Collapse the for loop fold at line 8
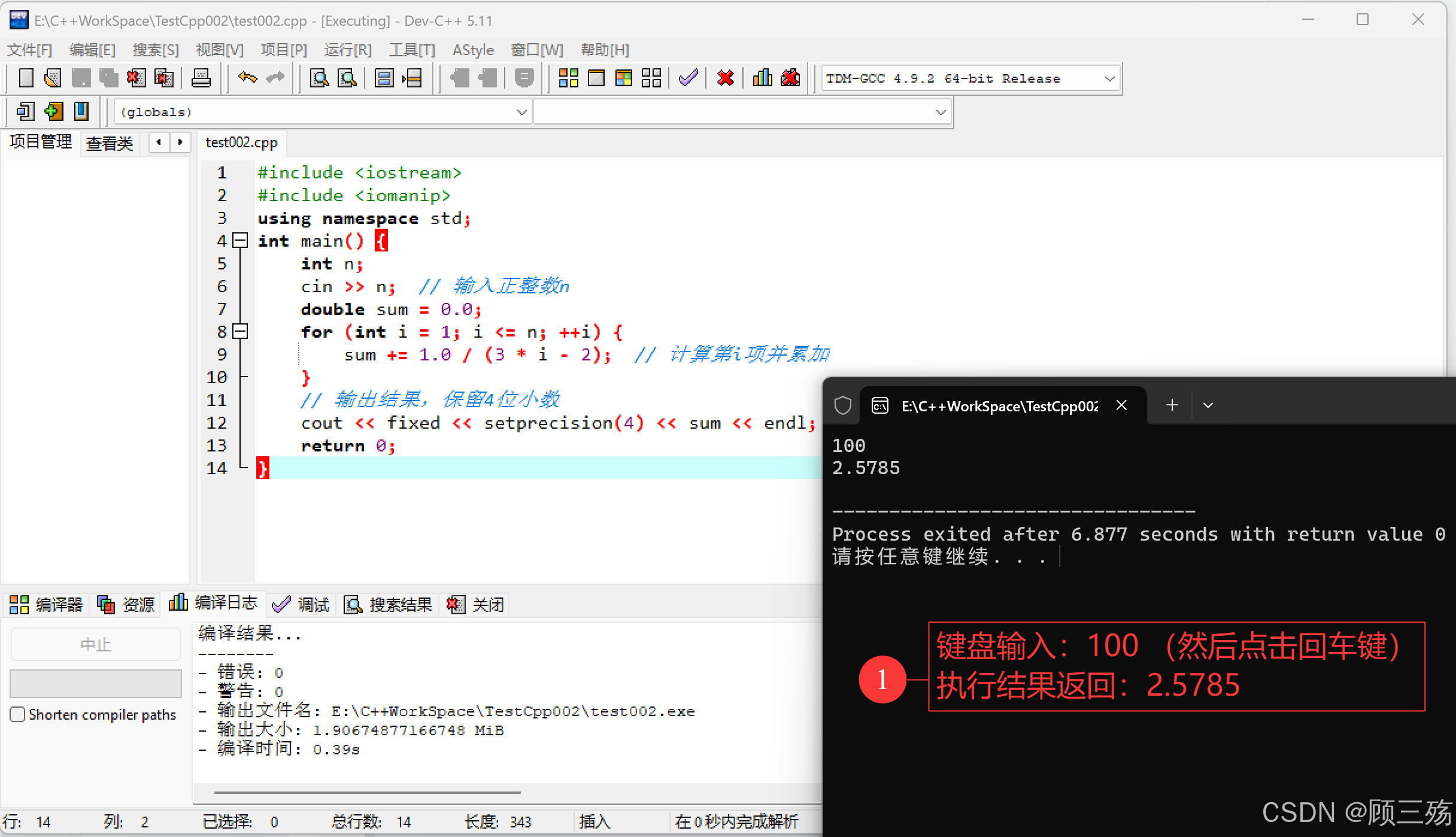Image resolution: width=1456 pixels, height=837 pixels. coord(240,332)
